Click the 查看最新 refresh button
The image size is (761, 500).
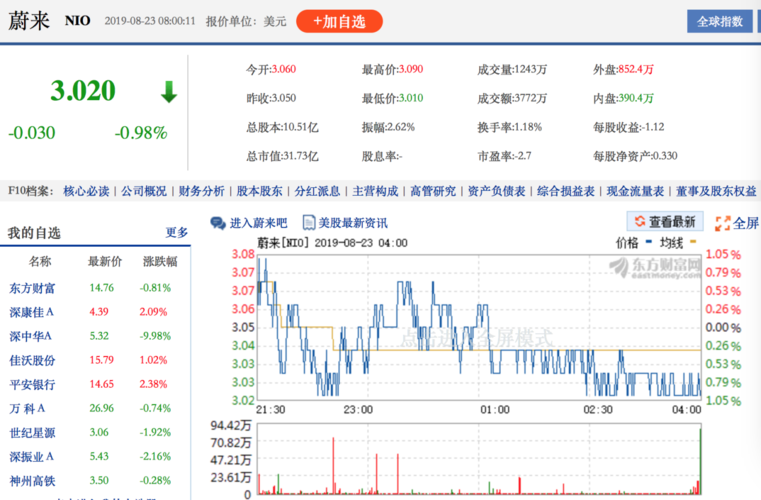click(x=665, y=222)
